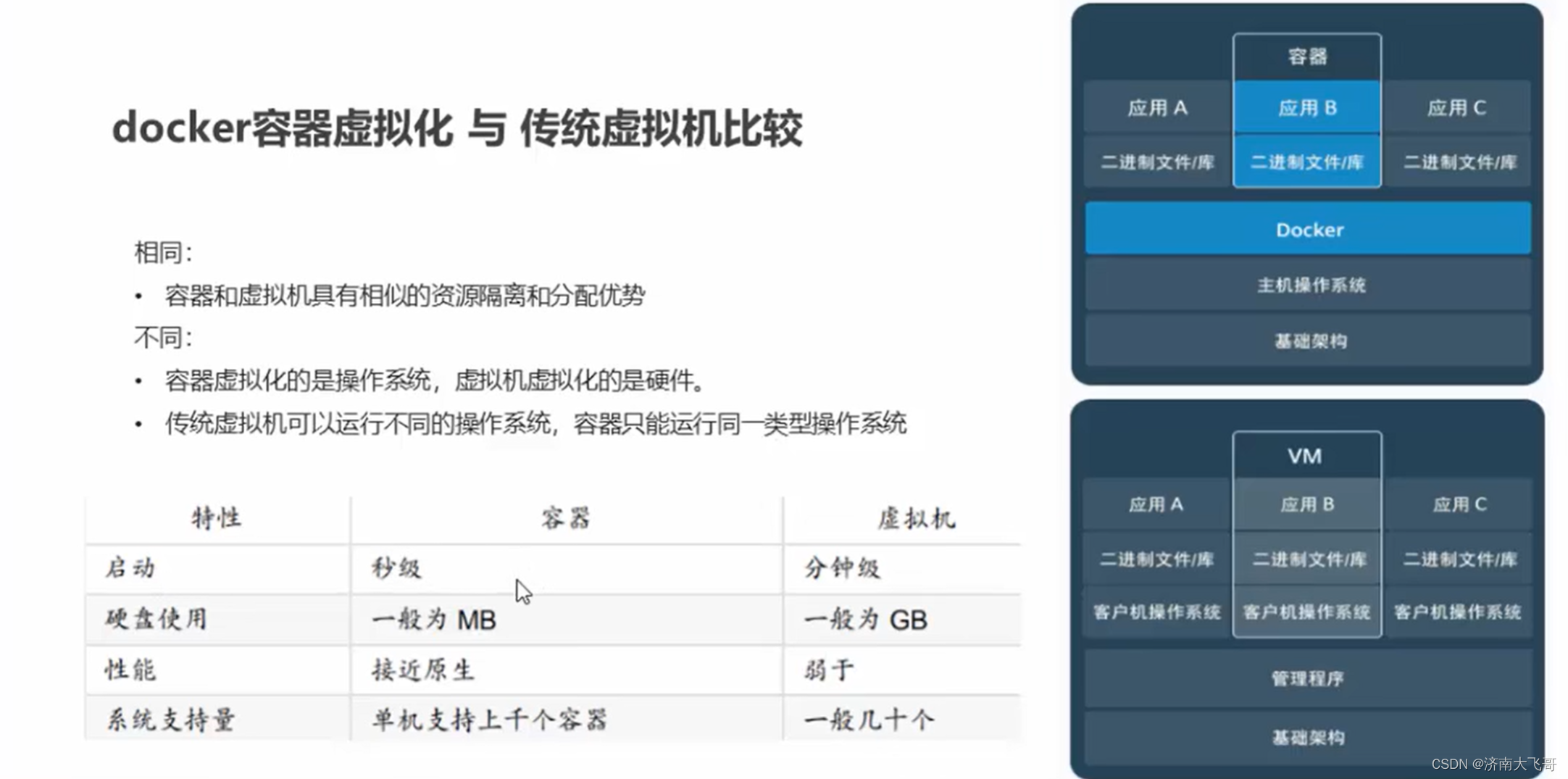The image size is (1568, 779).
Task: Click the slide title "docker容器虚拟化 与 传统虚拟机比较"
Action: tap(457, 129)
